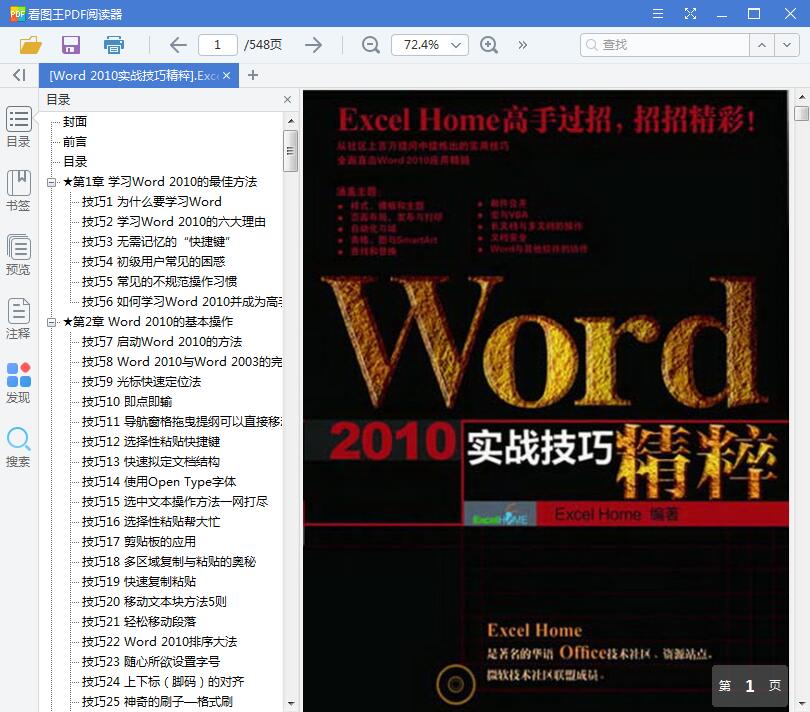Go to the next page arrow

pos(313,45)
